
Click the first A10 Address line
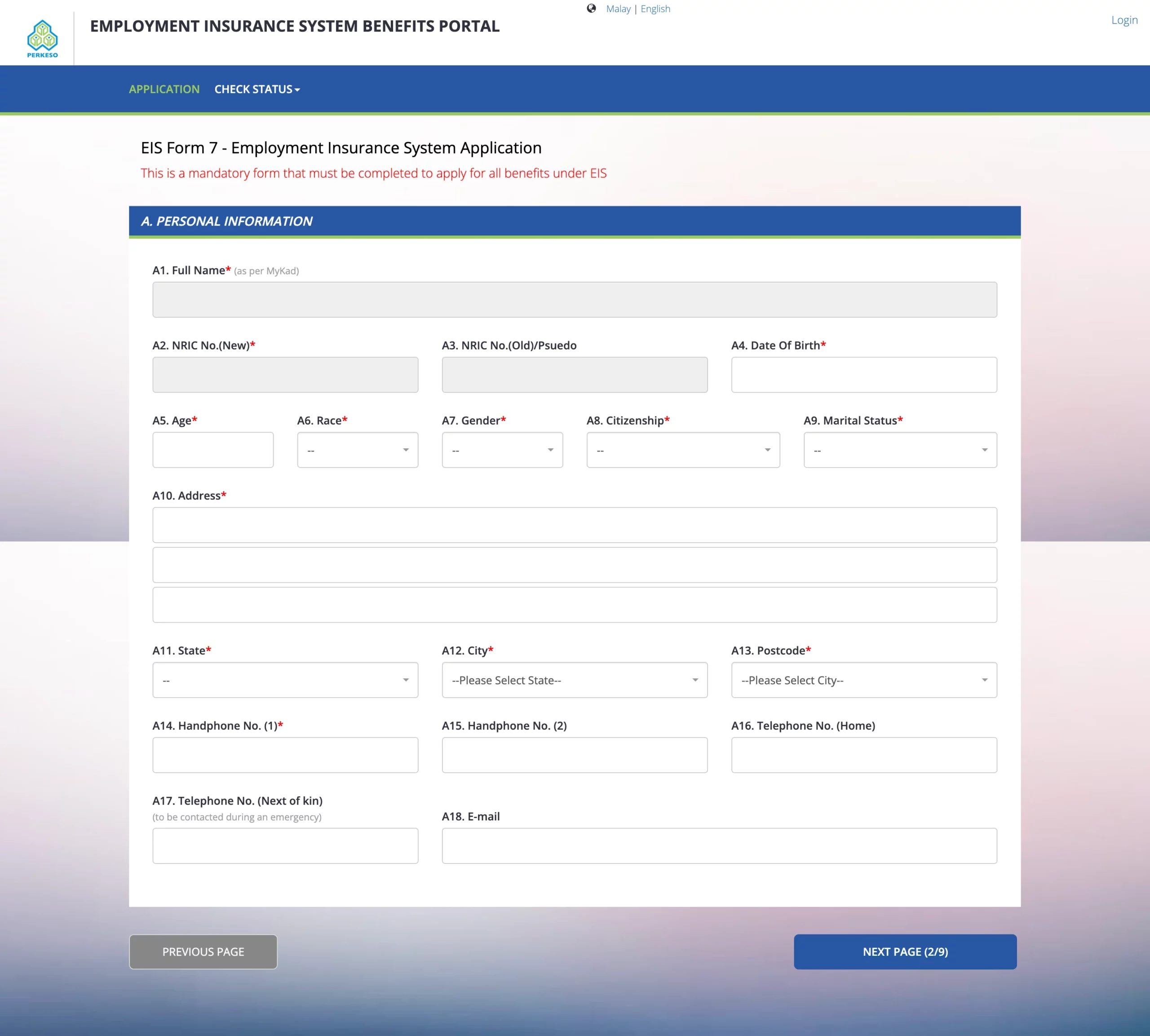coord(574,525)
